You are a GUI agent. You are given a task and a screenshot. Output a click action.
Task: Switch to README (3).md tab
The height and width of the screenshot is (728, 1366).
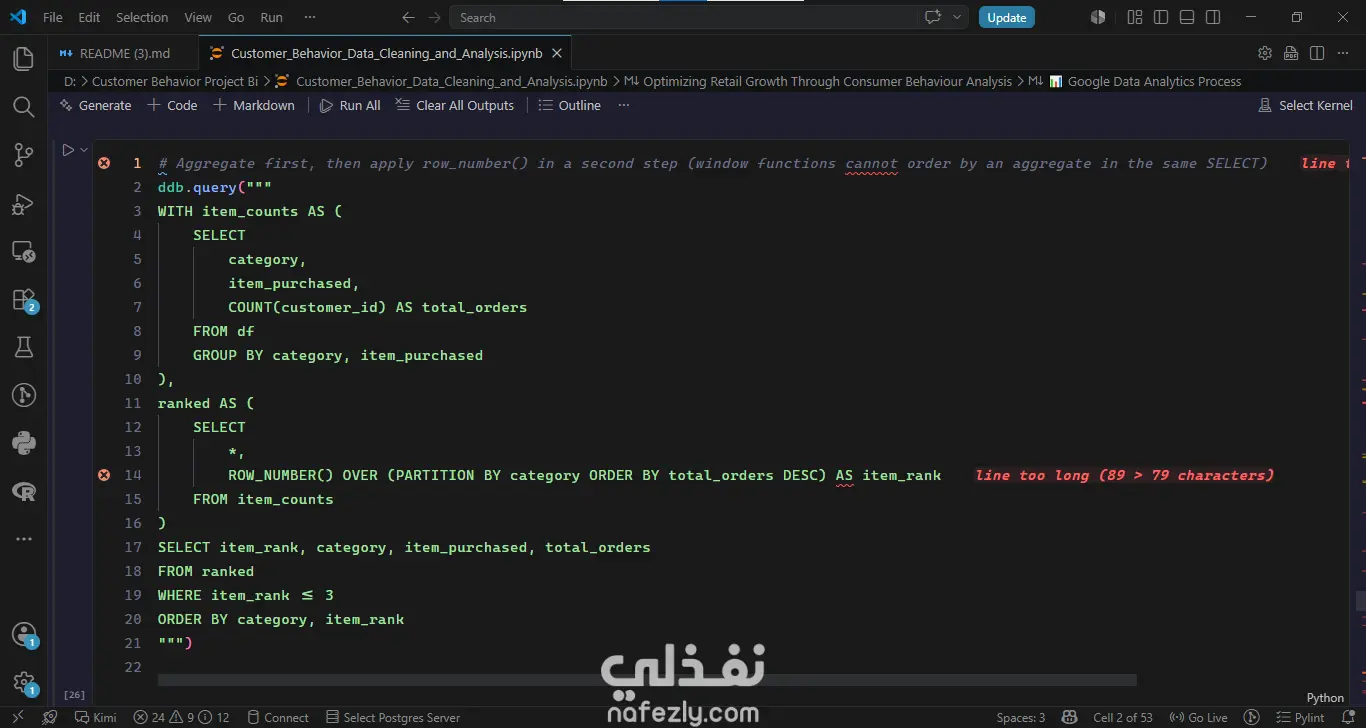124,53
